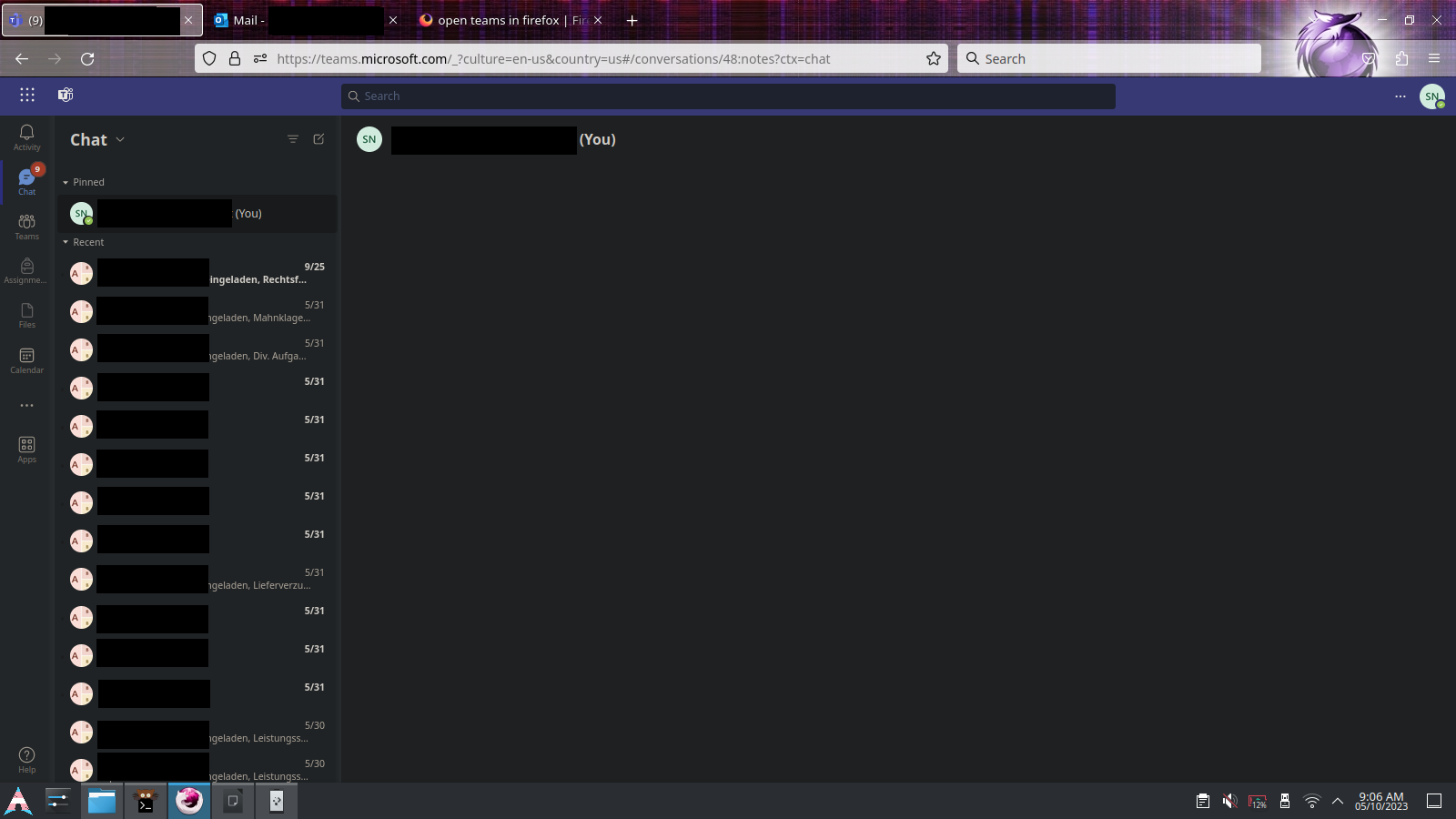Open the SN profile avatar menu
1456x819 pixels.
point(1432,96)
